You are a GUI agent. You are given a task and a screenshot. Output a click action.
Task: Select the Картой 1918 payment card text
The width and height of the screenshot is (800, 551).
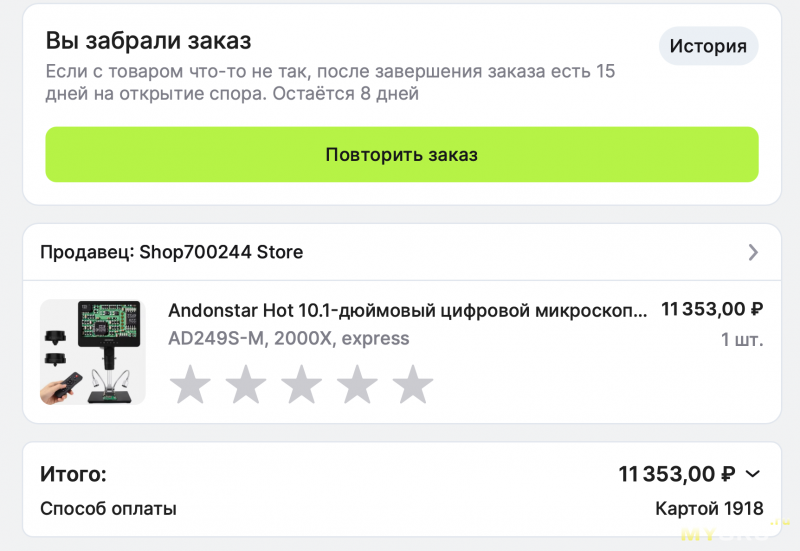click(x=709, y=509)
